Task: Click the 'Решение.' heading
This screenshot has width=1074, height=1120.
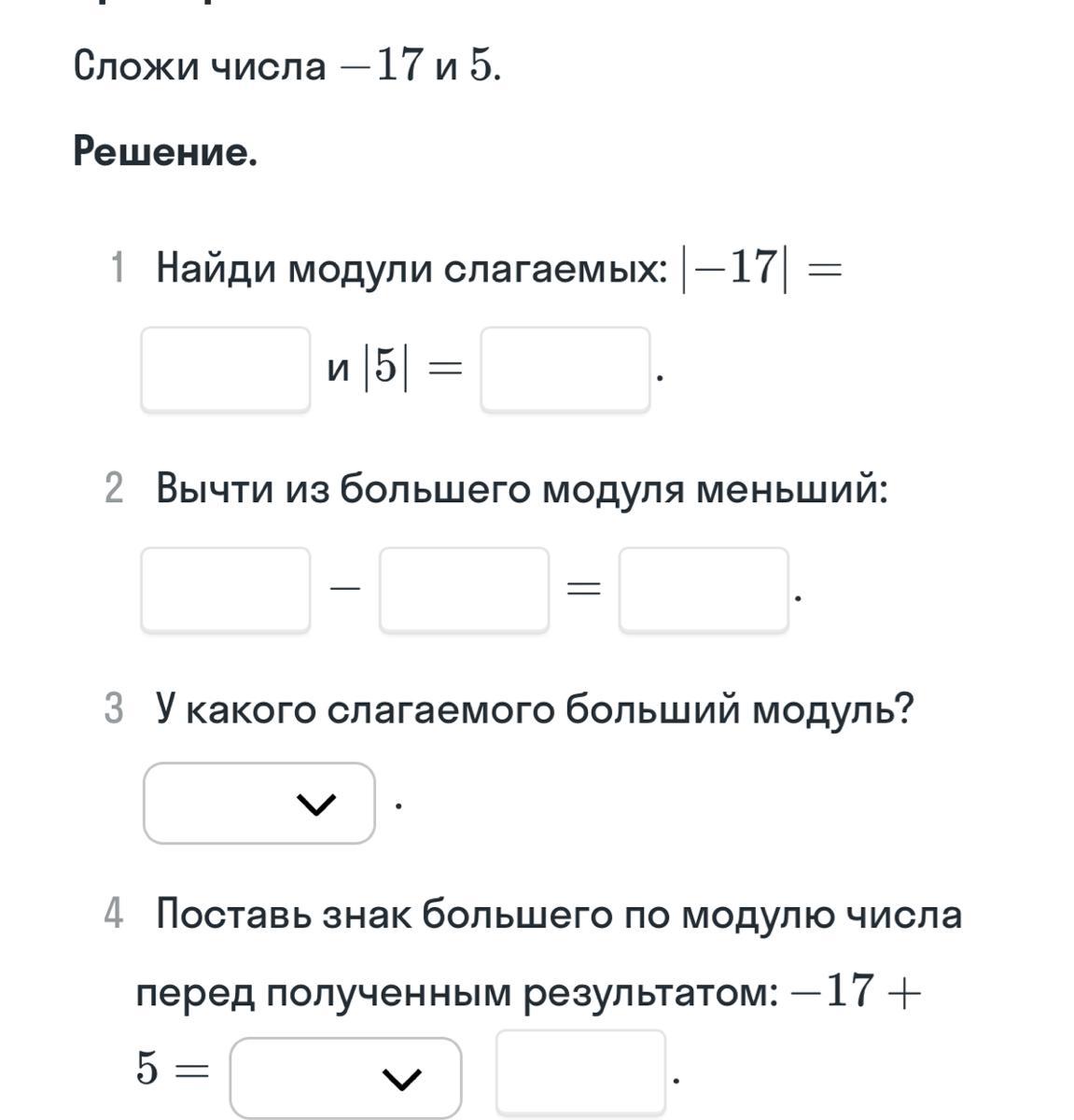Action: (x=165, y=151)
